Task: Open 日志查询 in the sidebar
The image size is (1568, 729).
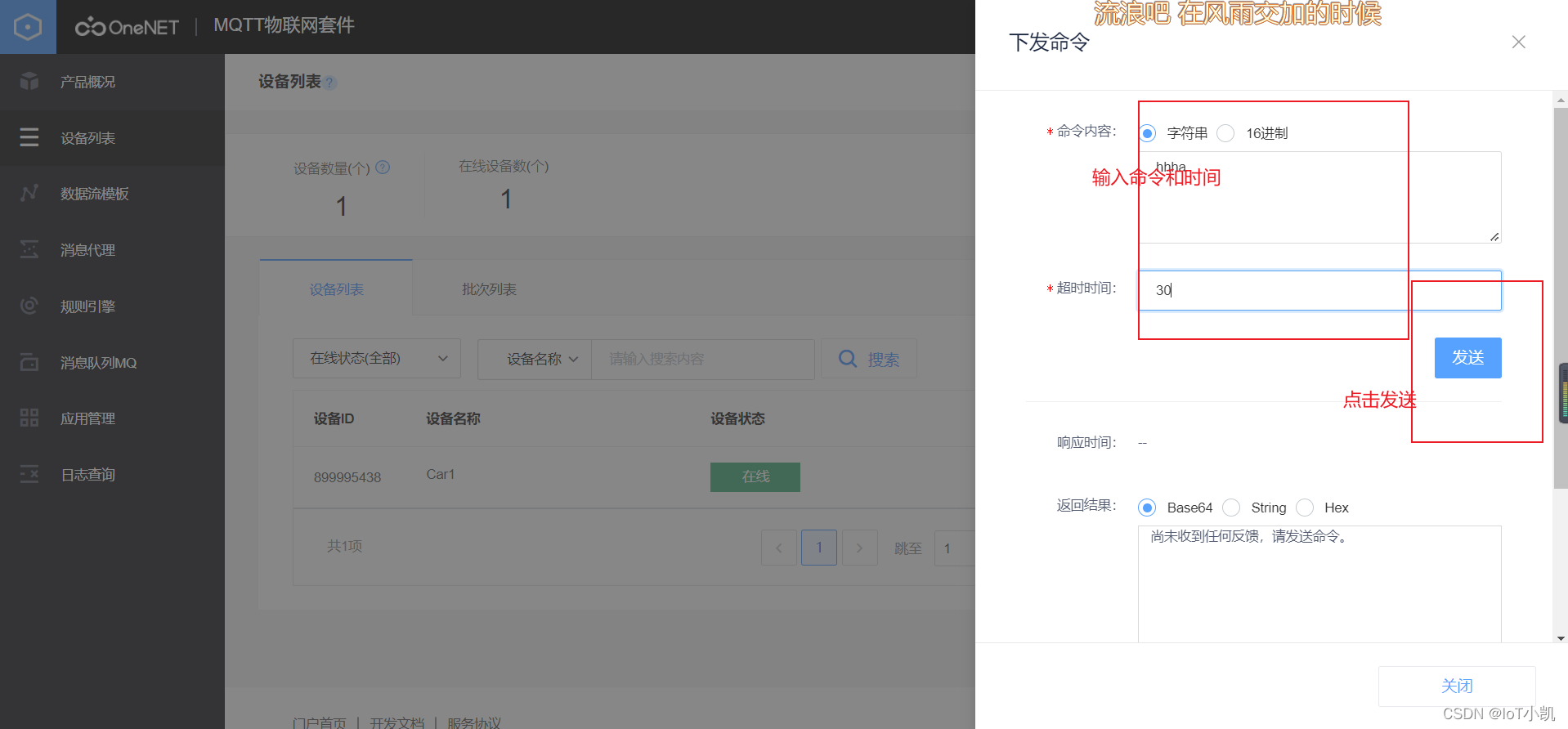Action: [112, 475]
